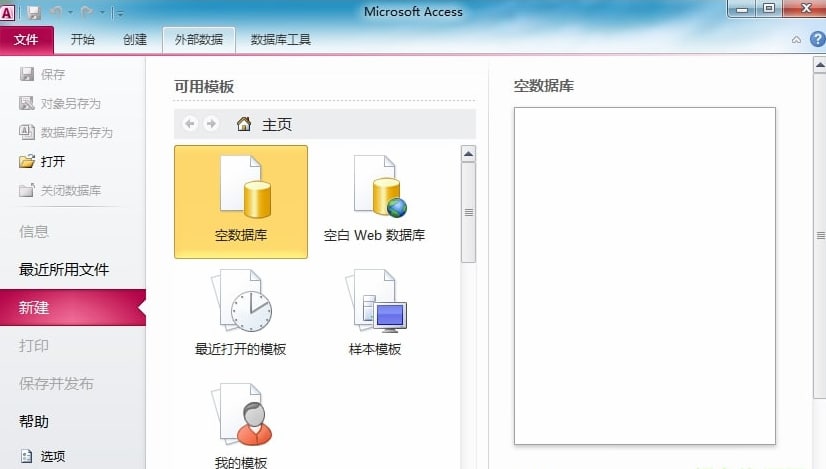Switch to the 开始 ribbon tab
Image resolution: width=826 pixels, height=469 pixels.
click(83, 40)
